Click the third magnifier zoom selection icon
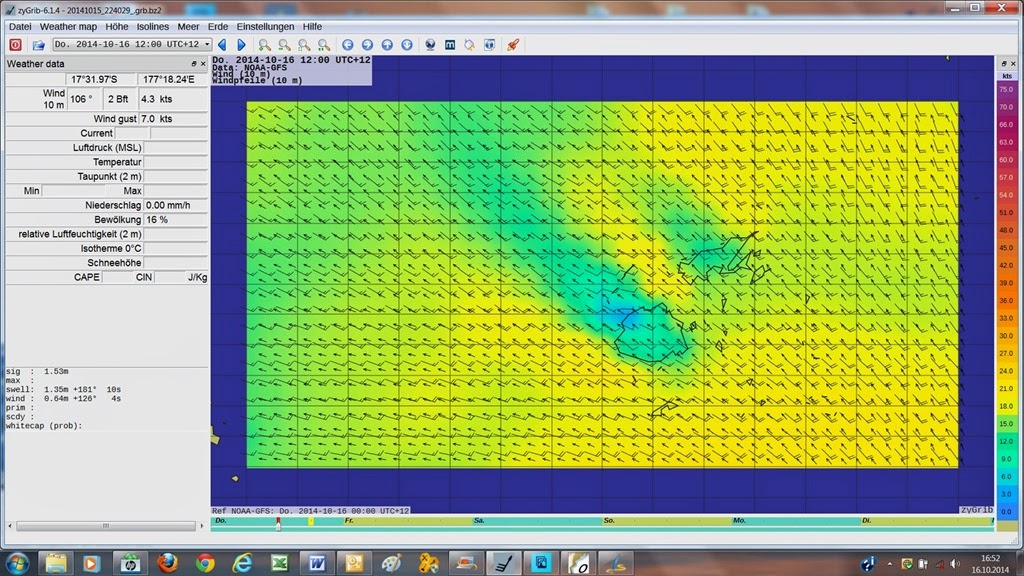Screen dimensions: 1024x576 point(304,44)
